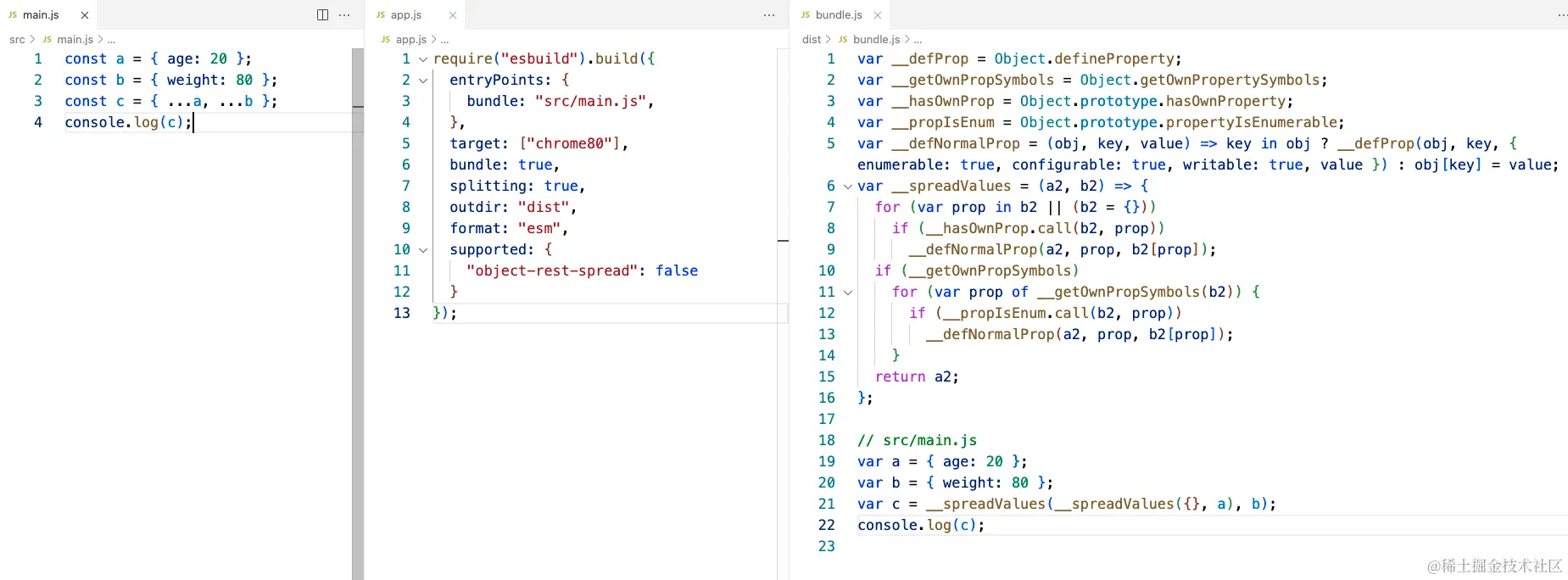This screenshot has width=1568, height=580.
Task: Click 'outdir: "dist"' in app.js
Action: pyautogui.click(x=510, y=207)
